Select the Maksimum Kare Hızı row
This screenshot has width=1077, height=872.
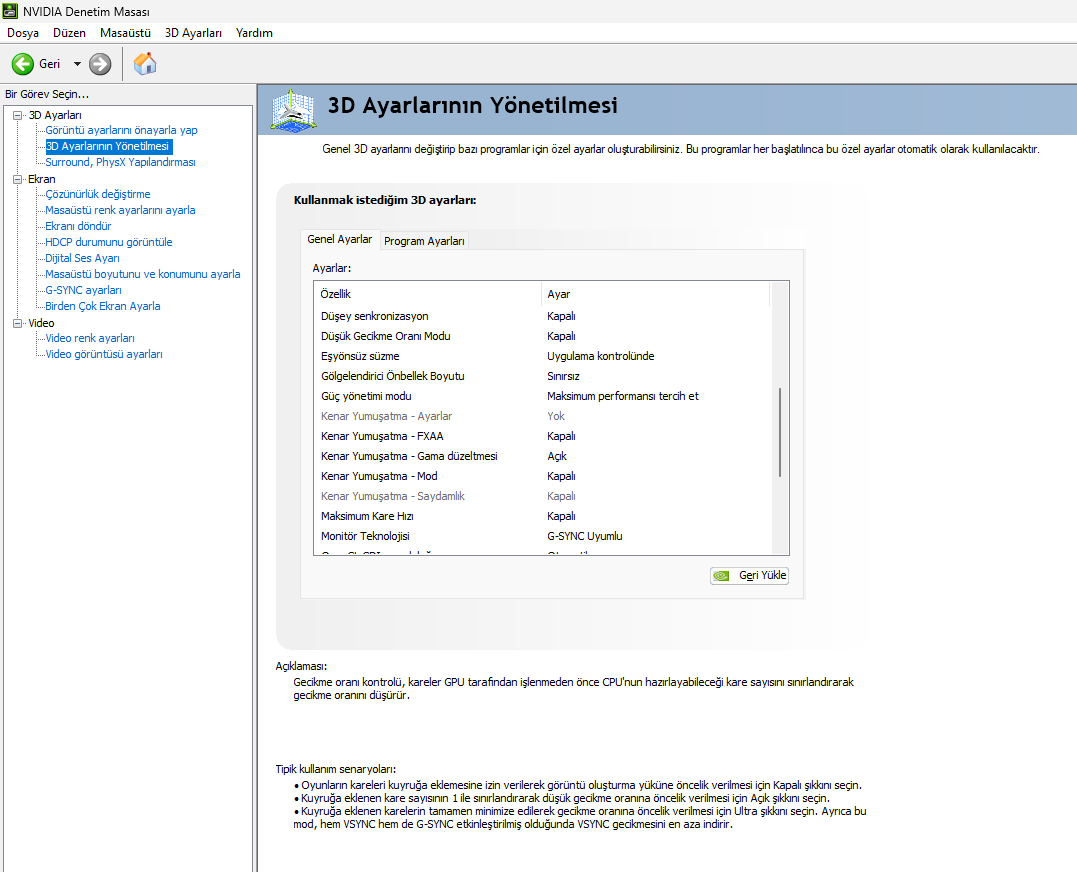click(x=543, y=516)
